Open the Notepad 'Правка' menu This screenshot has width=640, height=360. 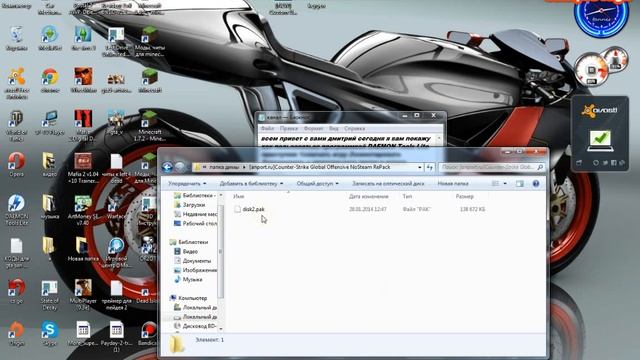pyautogui.click(x=289, y=129)
